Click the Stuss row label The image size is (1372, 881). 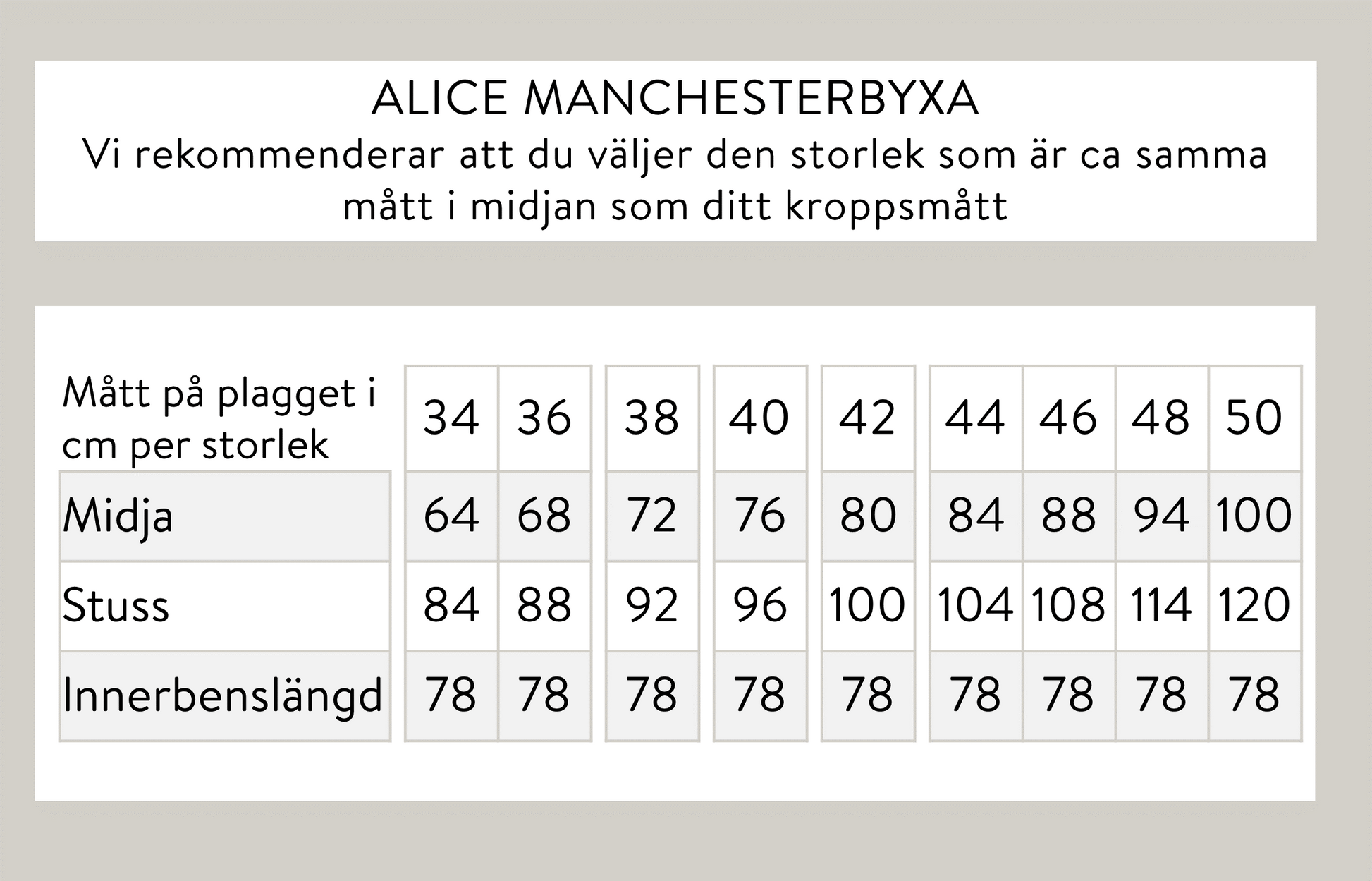[116, 606]
